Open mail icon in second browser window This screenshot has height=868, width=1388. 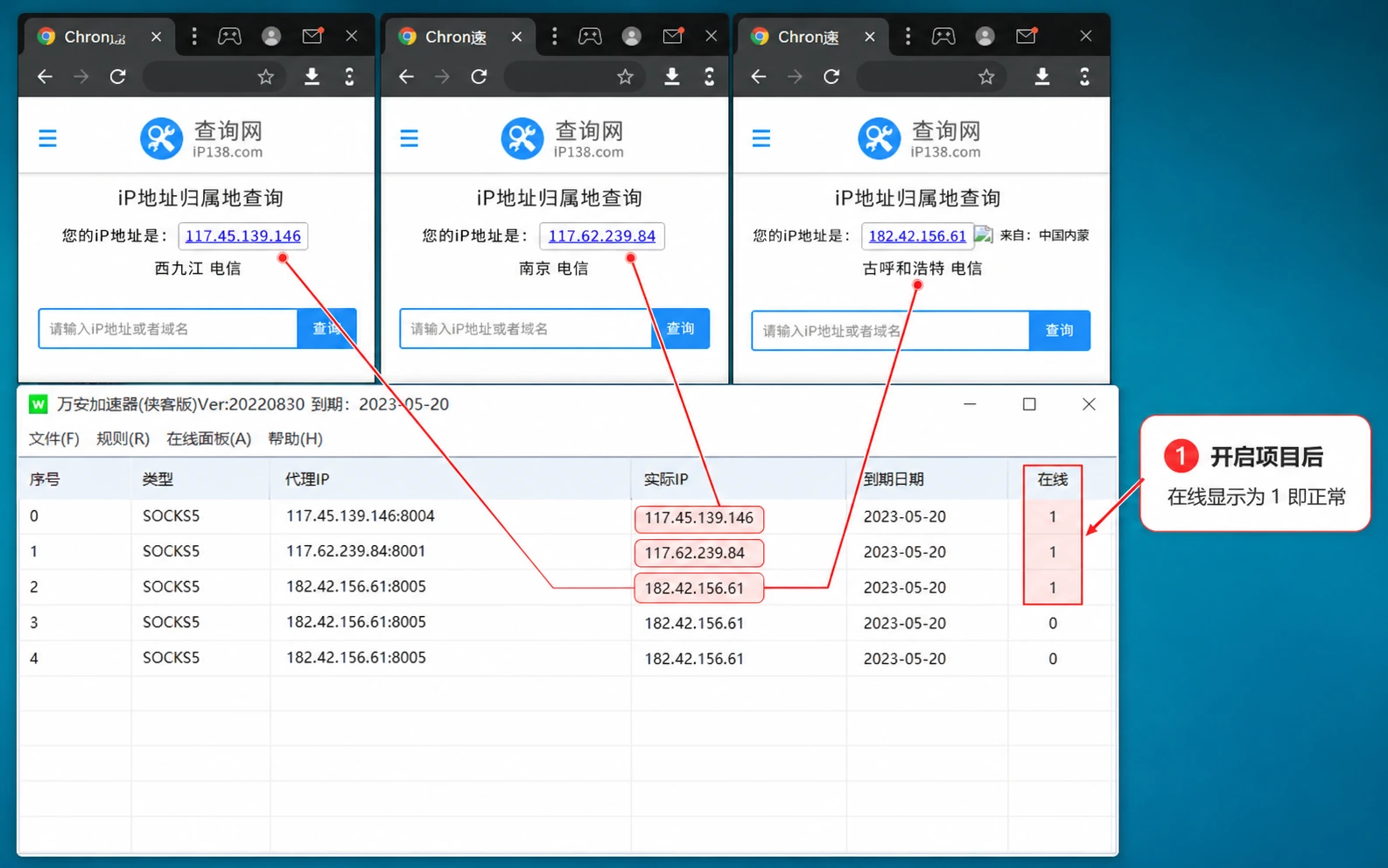(x=673, y=36)
